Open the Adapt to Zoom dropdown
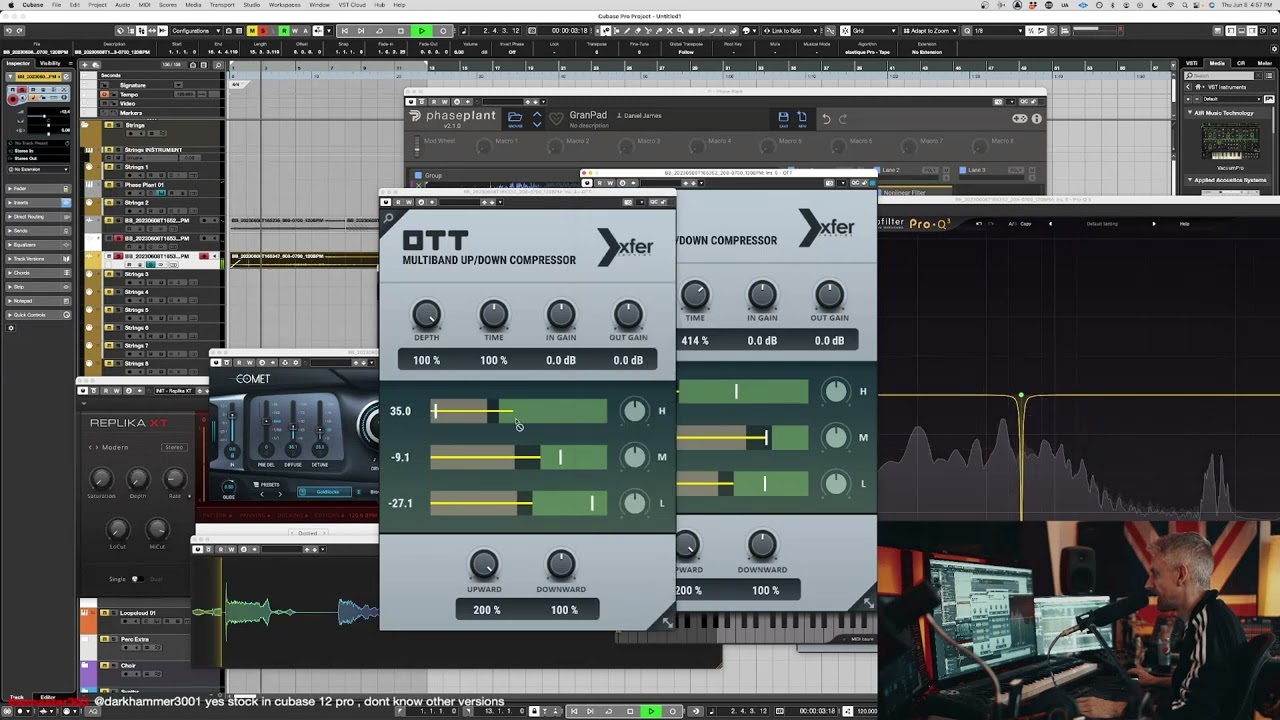Screen dimensions: 1280x720 click(930, 31)
